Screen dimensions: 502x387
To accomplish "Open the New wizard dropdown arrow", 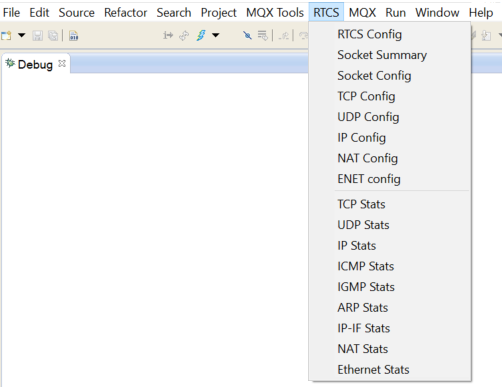I will click(22, 35).
